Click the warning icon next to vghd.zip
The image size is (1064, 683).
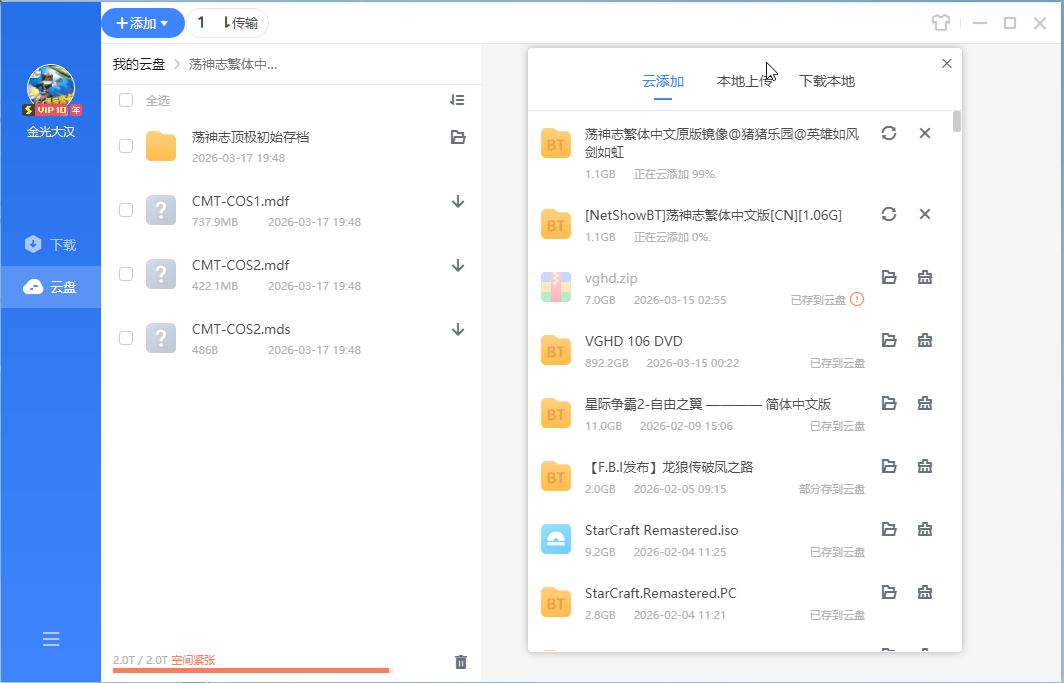857,299
